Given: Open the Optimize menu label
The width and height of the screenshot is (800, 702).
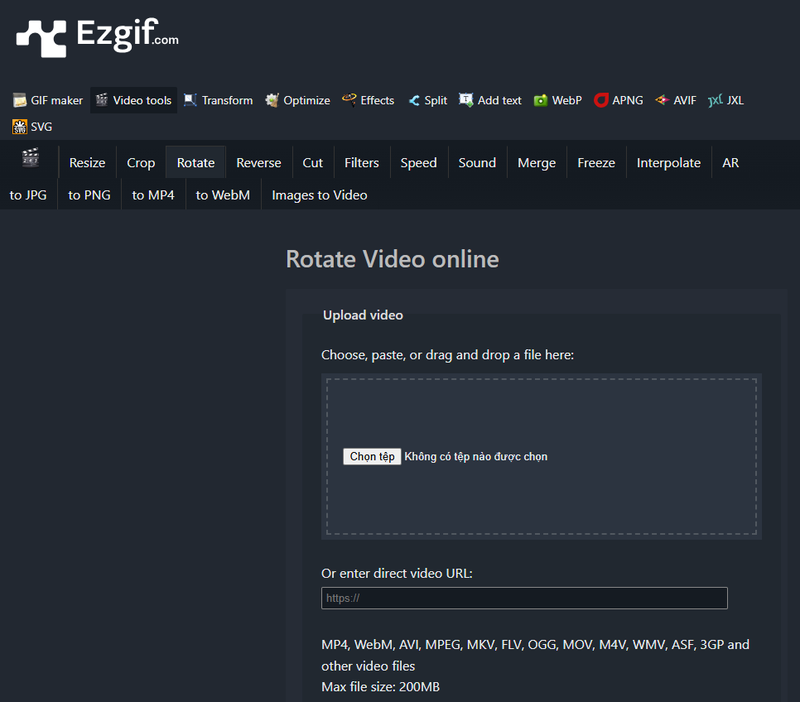Looking at the screenshot, I should tap(307, 101).
